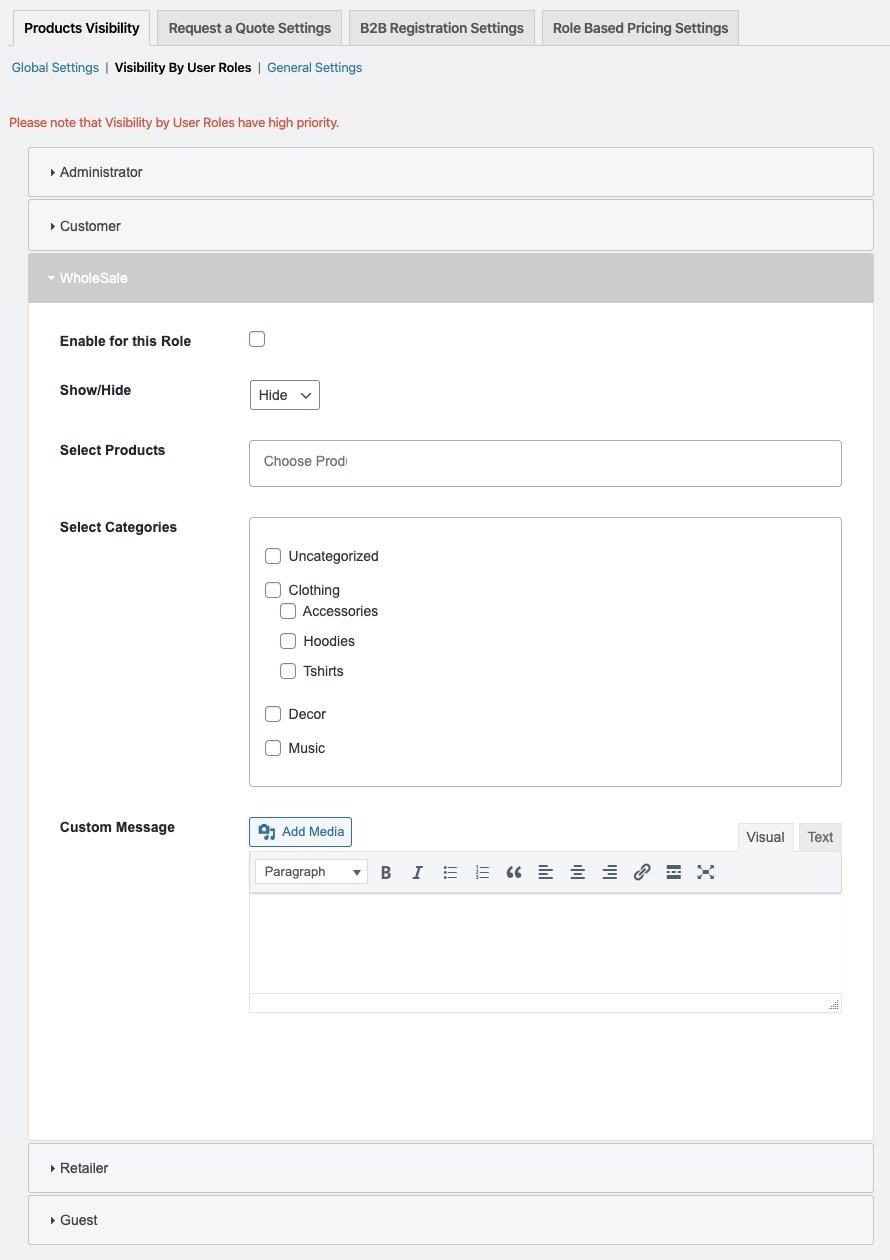890x1260 pixels.
Task: Check the Music category
Action: [273, 748]
